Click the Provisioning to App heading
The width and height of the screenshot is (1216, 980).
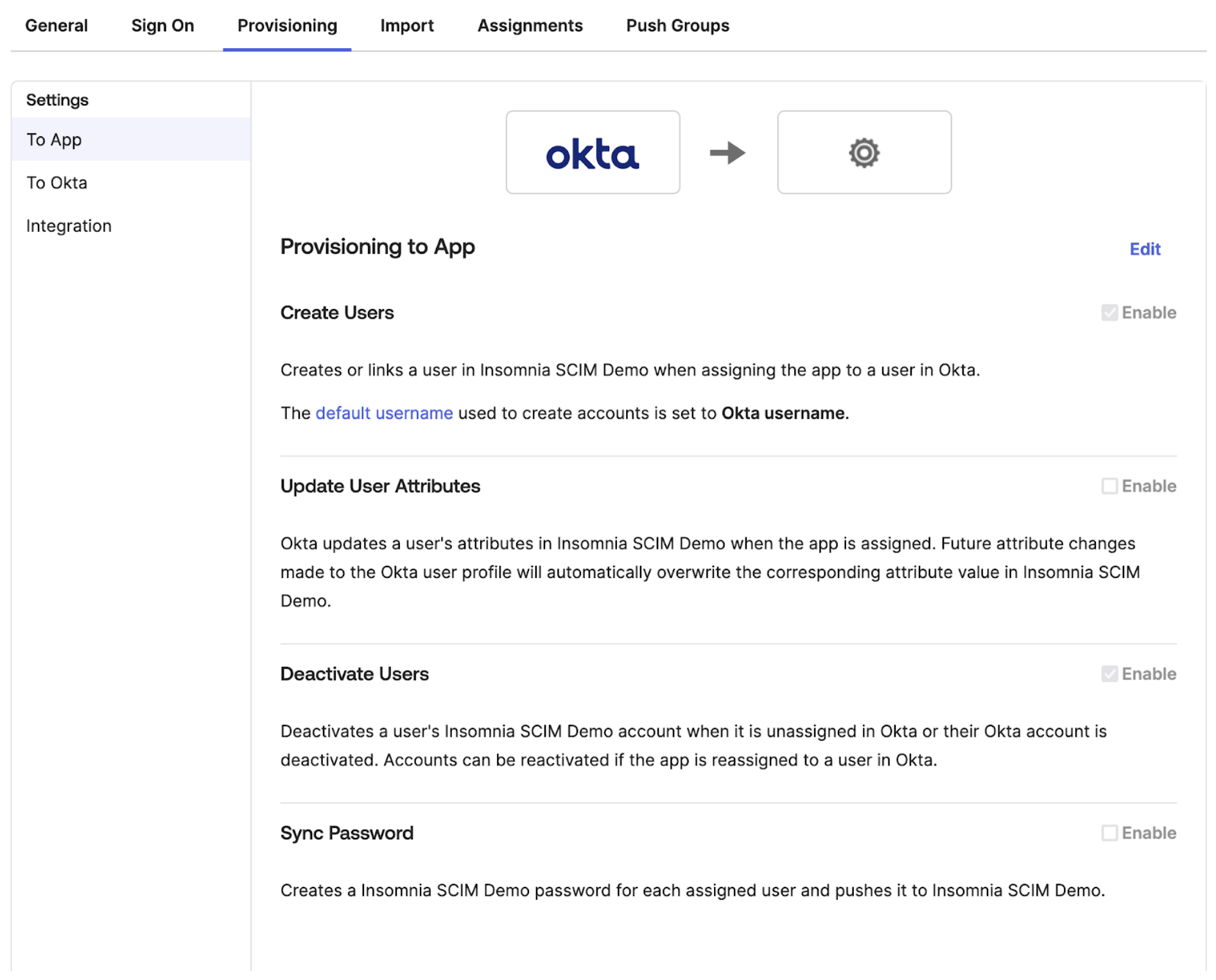pos(378,247)
